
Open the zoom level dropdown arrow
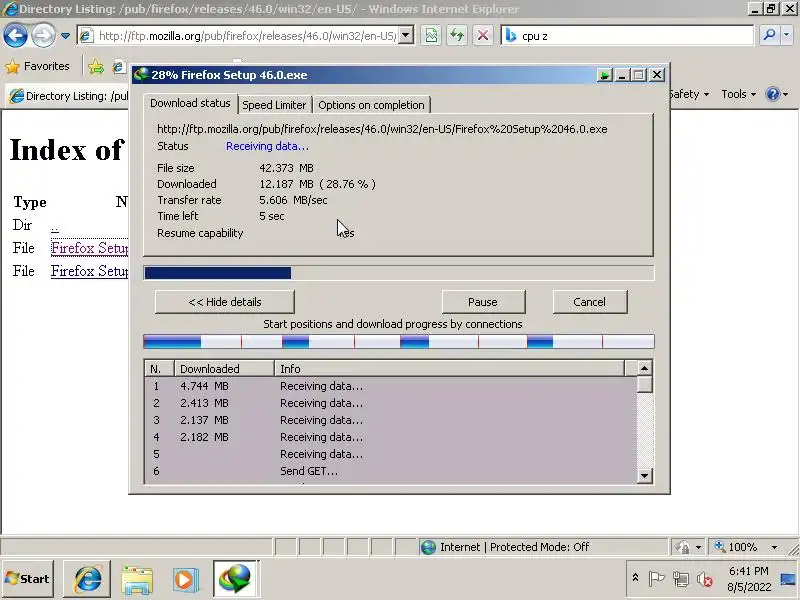click(x=774, y=547)
